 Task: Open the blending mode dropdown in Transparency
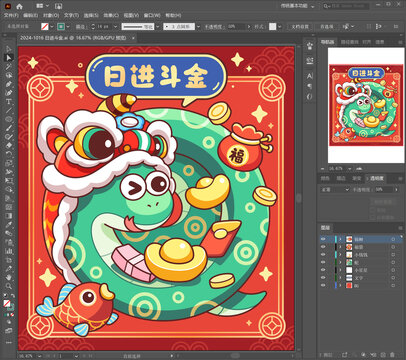[335, 189]
